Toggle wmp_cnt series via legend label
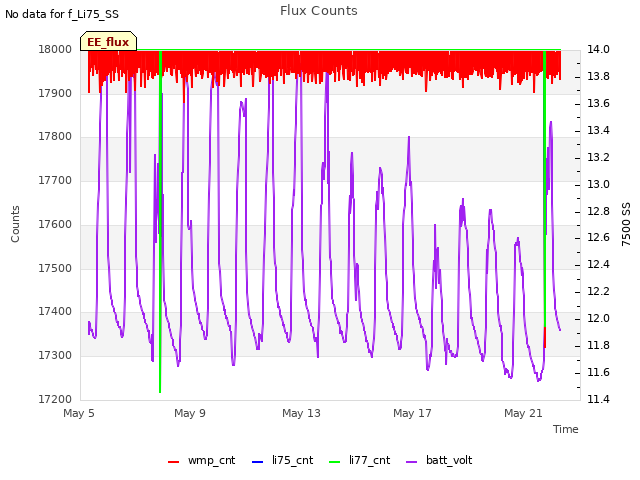640x480 pixels. click(211, 460)
